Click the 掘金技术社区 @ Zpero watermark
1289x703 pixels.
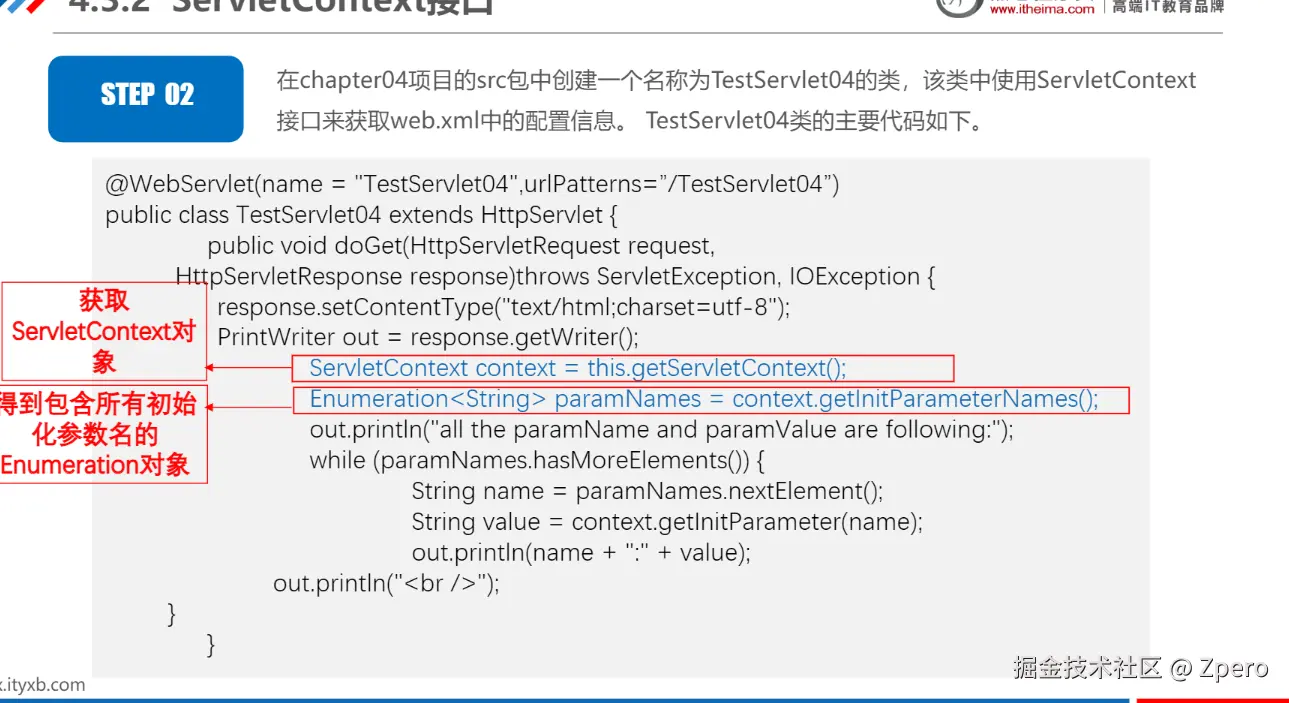pyautogui.click(x=1140, y=668)
